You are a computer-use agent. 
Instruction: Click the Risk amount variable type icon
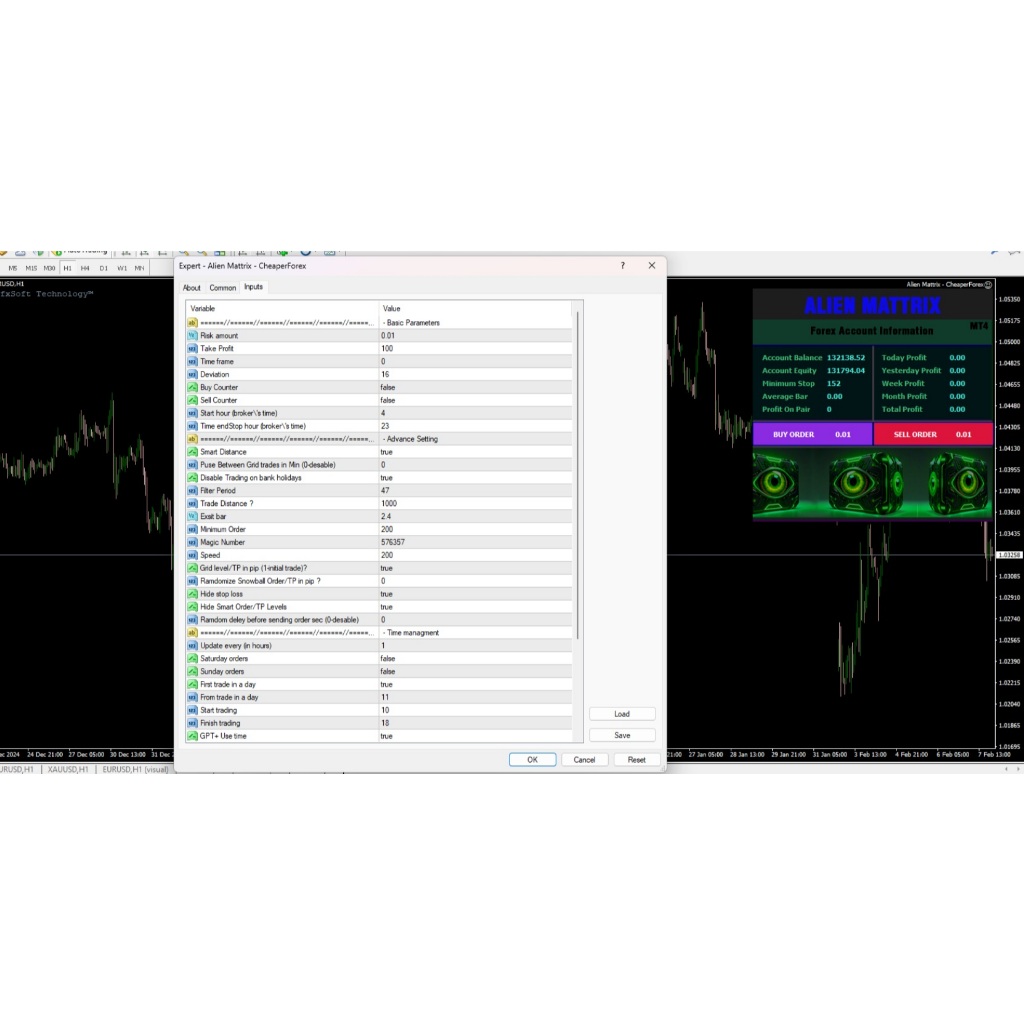[x=192, y=336]
